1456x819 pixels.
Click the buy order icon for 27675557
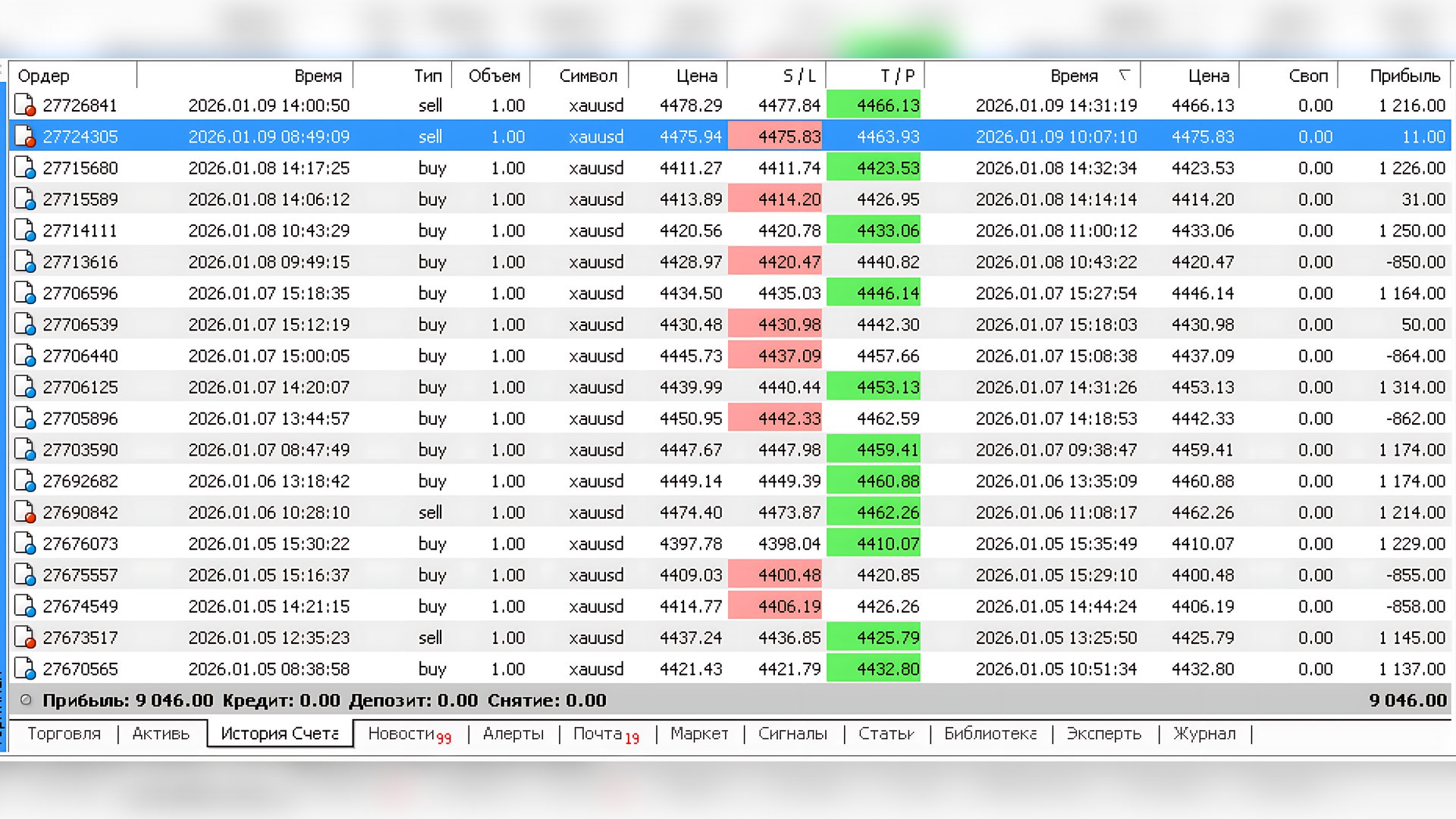tap(25, 575)
